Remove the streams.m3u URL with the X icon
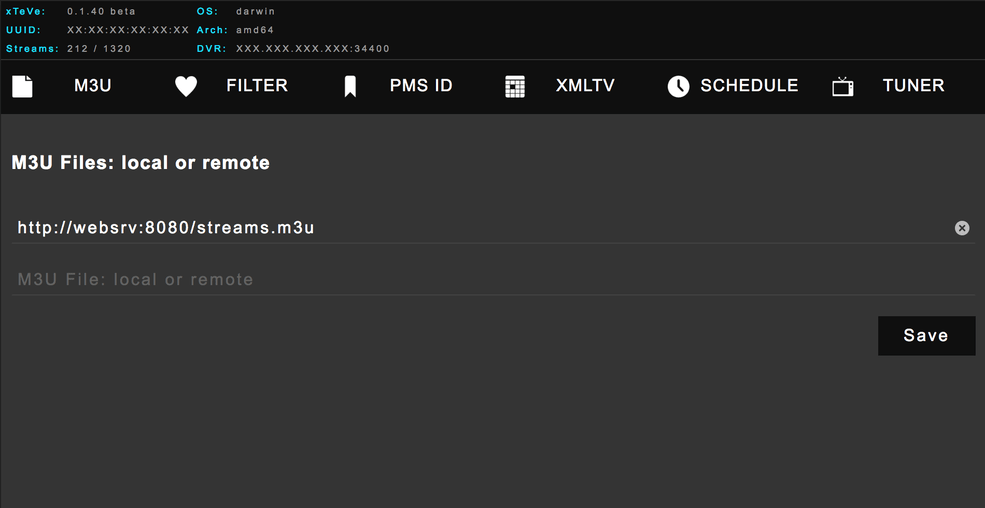 point(962,228)
